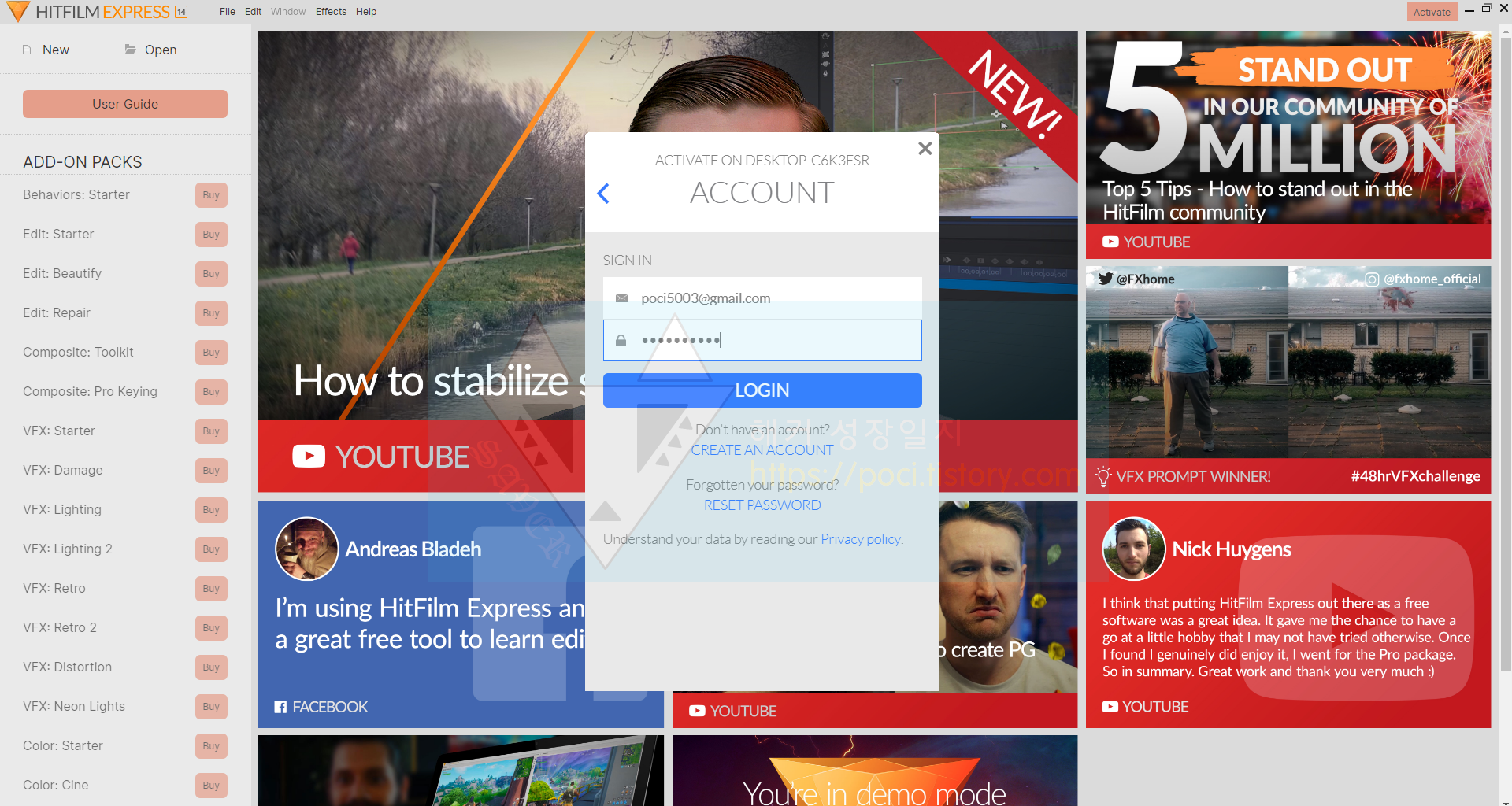Viewport: 1512px width, 806px height.
Task: Click Andreas Bladeh's profile picture
Action: 307,549
